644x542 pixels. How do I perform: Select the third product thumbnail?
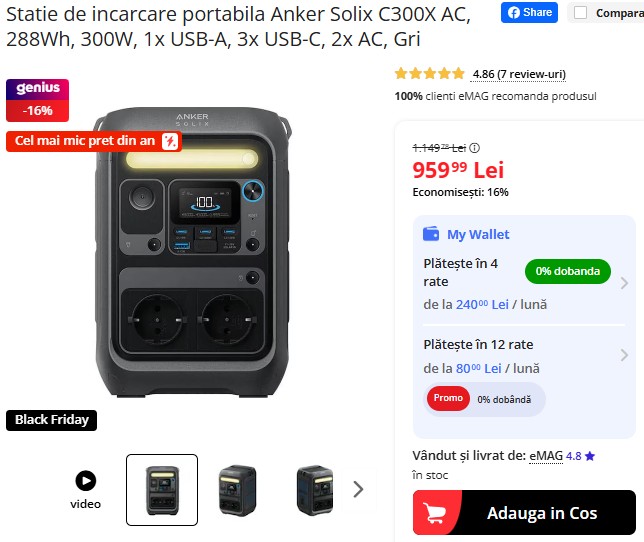[x=315, y=490]
